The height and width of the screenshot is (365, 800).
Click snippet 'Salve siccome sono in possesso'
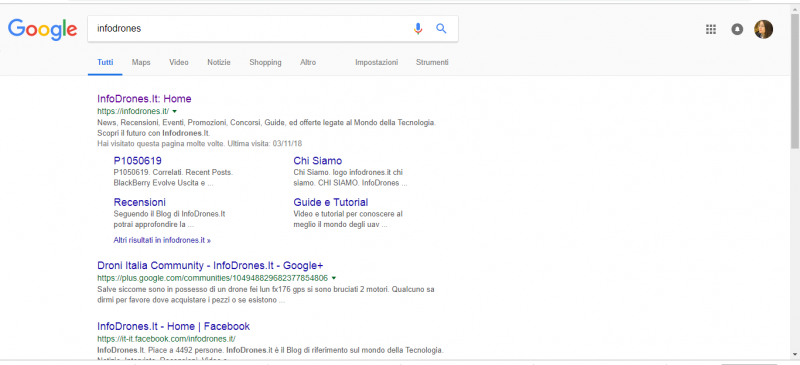pyautogui.click(x=266, y=295)
